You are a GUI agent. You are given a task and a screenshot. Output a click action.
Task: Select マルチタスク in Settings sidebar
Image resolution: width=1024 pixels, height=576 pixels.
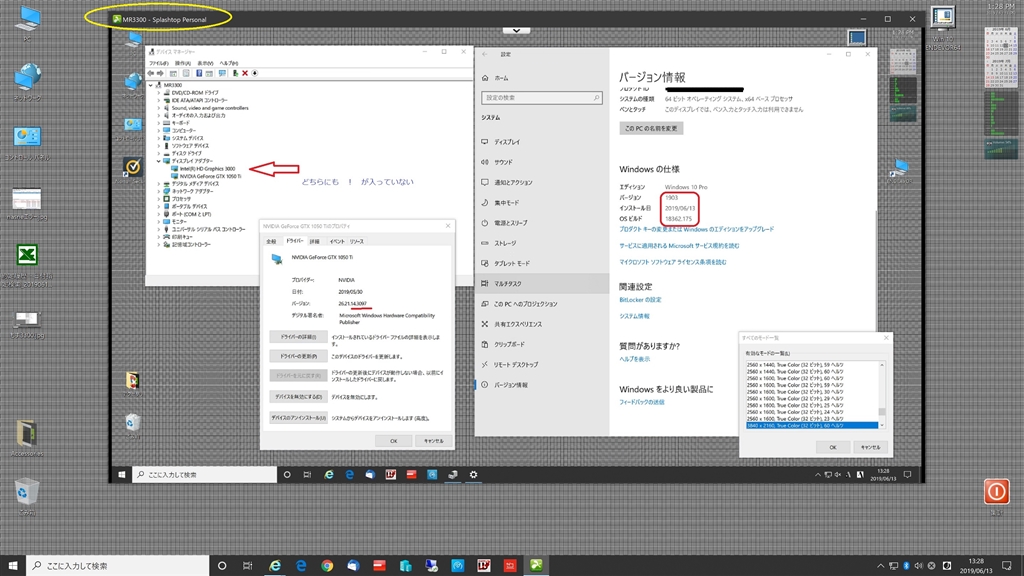542,283
